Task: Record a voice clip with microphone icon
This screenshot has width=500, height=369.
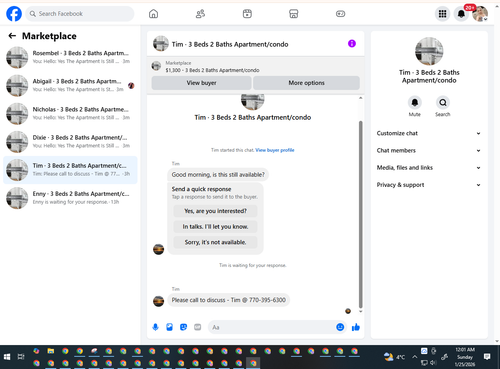Action: point(155,327)
